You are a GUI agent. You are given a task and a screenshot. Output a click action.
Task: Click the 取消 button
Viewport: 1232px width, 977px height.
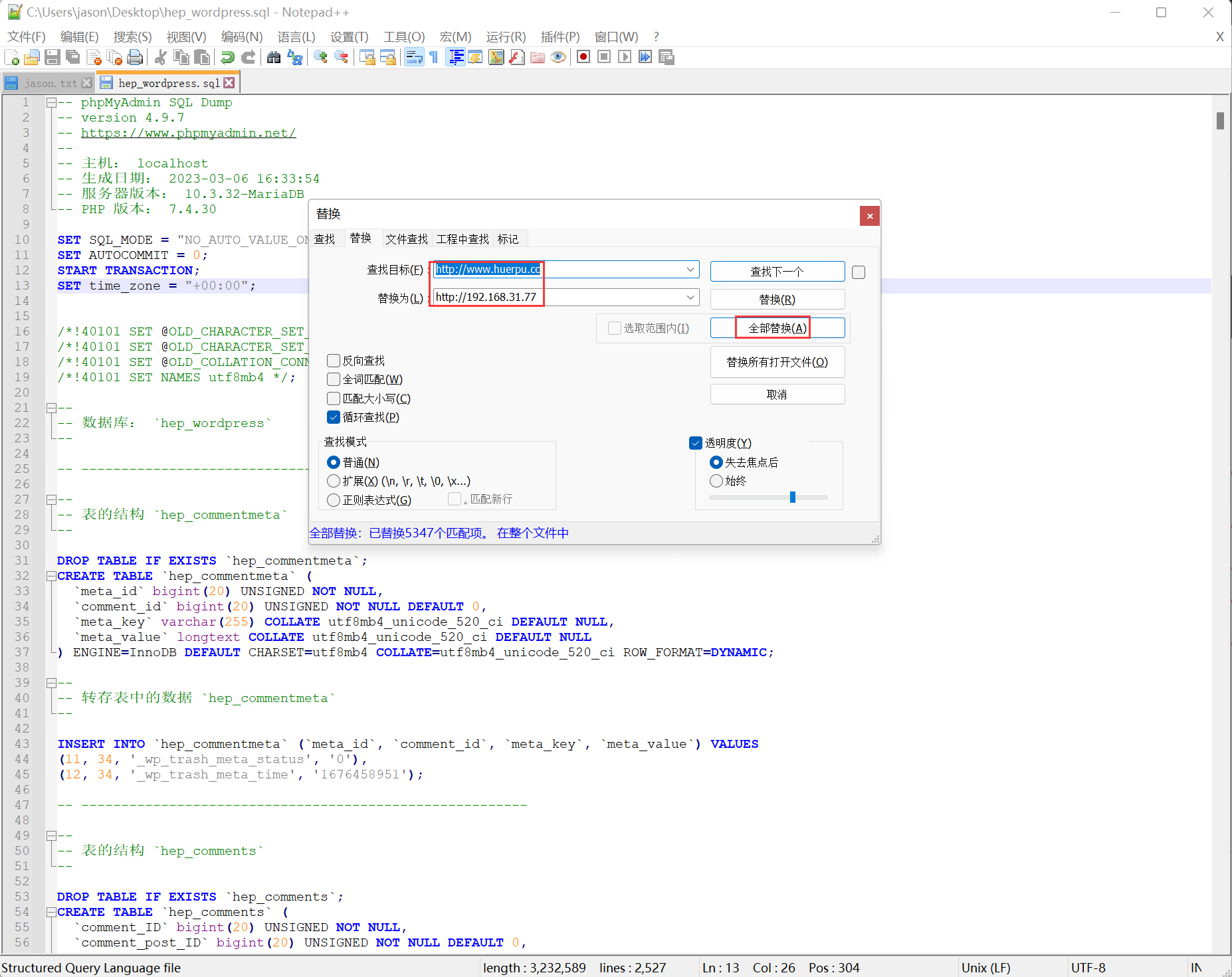[777, 395]
